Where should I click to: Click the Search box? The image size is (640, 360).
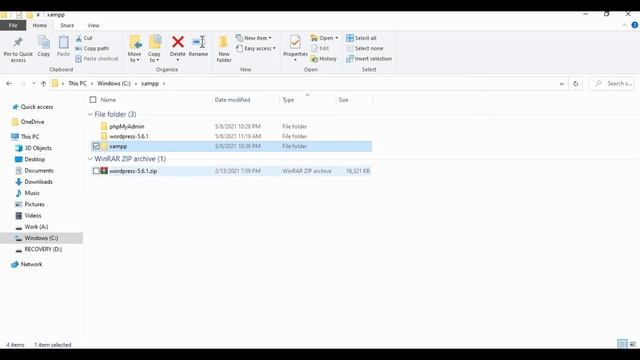point(612,84)
